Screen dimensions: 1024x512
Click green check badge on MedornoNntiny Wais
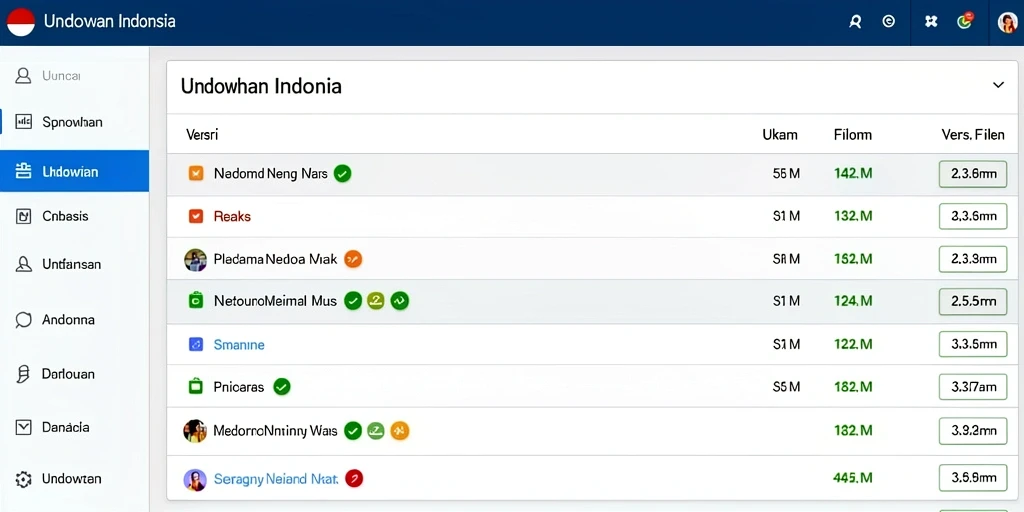pyautogui.click(x=353, y=430)
